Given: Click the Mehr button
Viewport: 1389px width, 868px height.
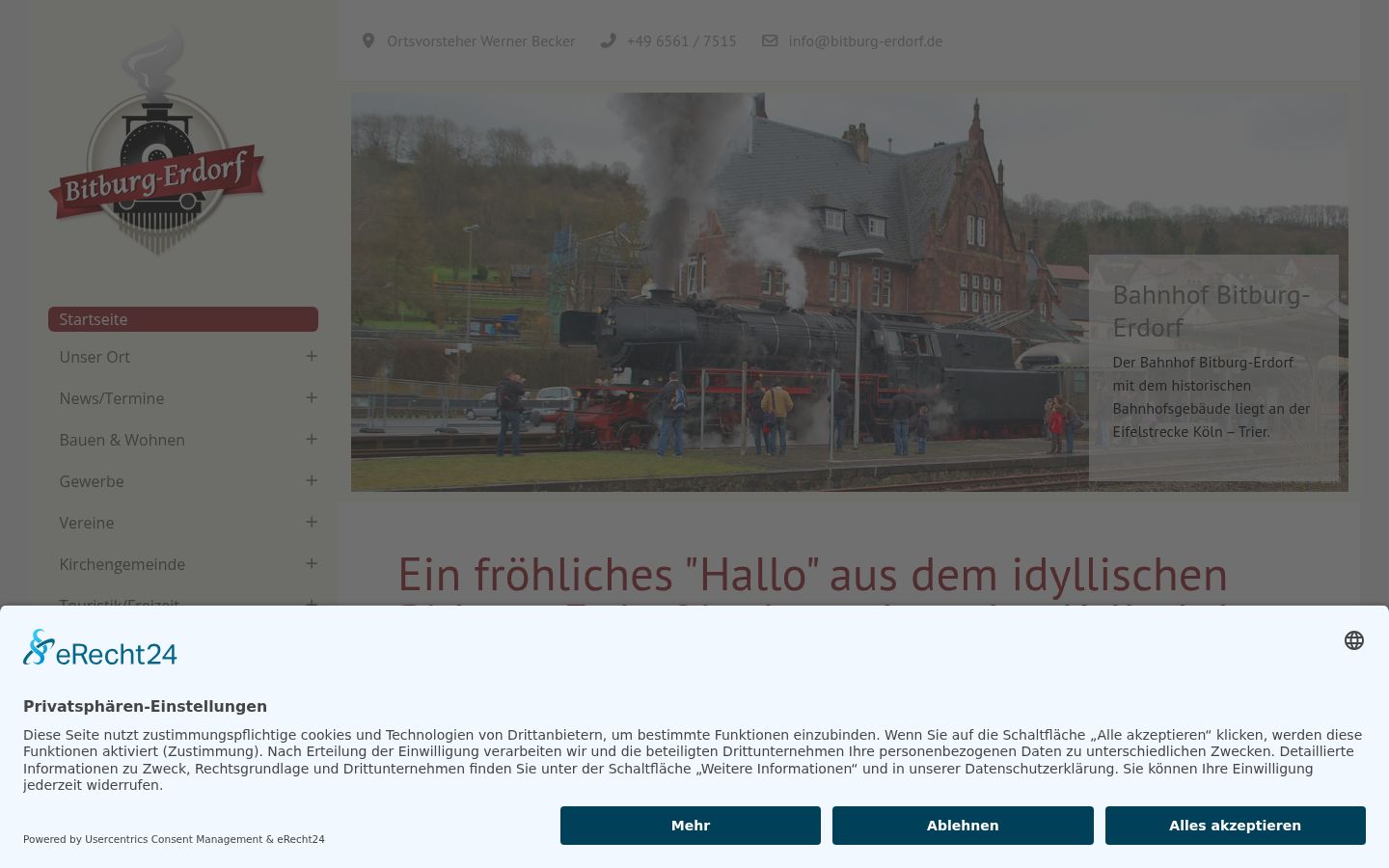Looking at the screenshot, I should click(x=691, y=826).
